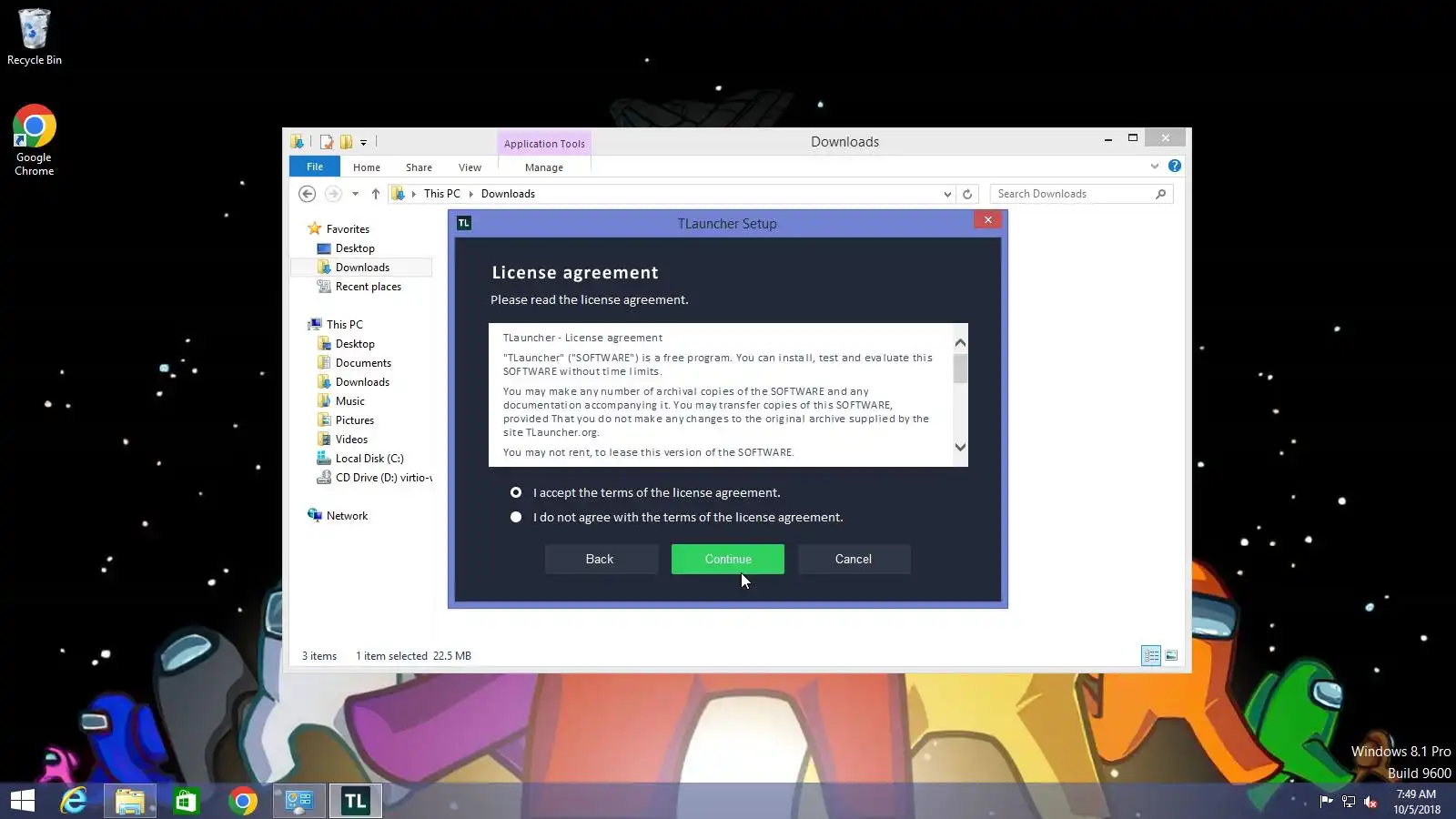Select Network in navigation pane

[x=347, y=516]
